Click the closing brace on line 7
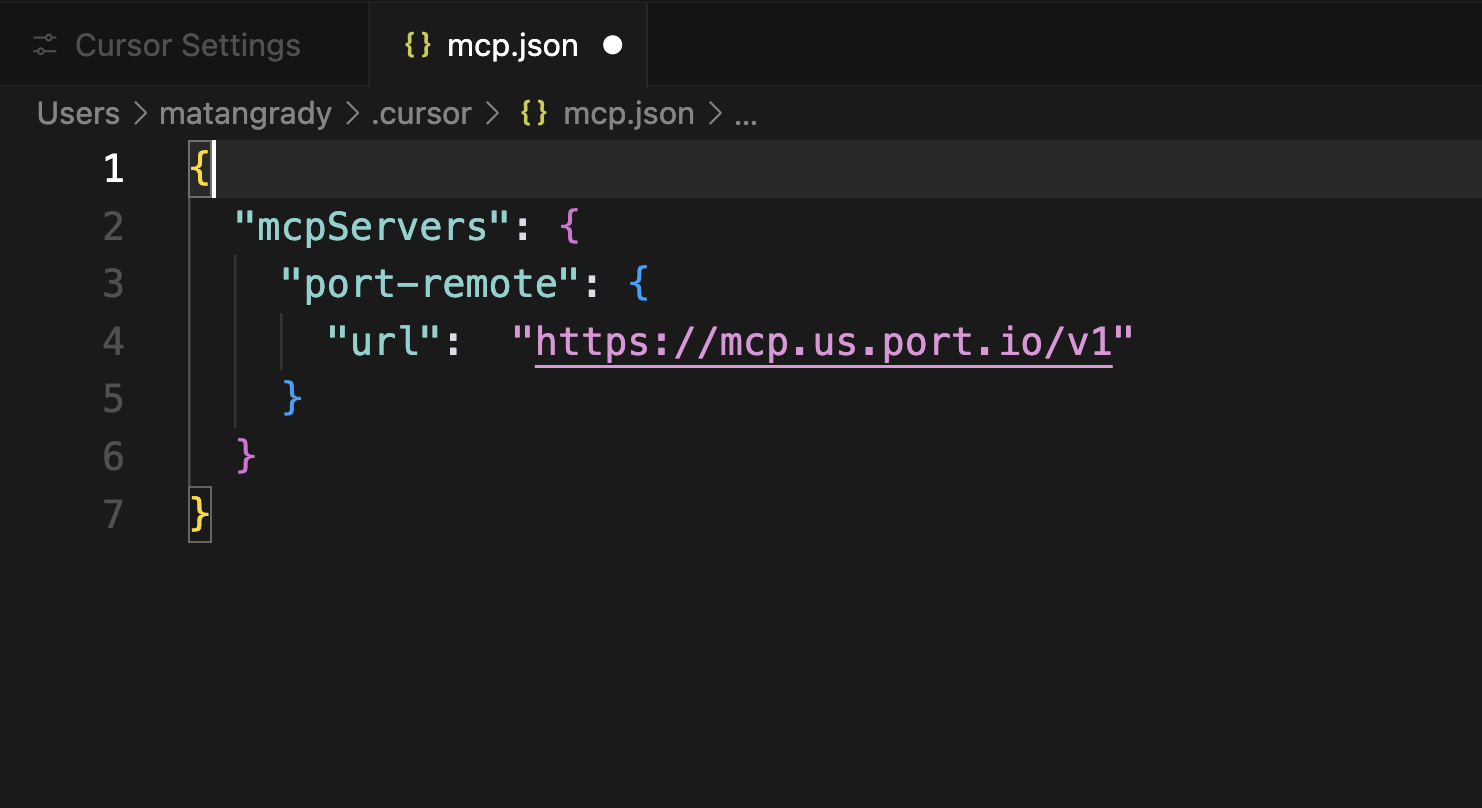The width and height of the screenshot is (1482, 808). (198, 512)
